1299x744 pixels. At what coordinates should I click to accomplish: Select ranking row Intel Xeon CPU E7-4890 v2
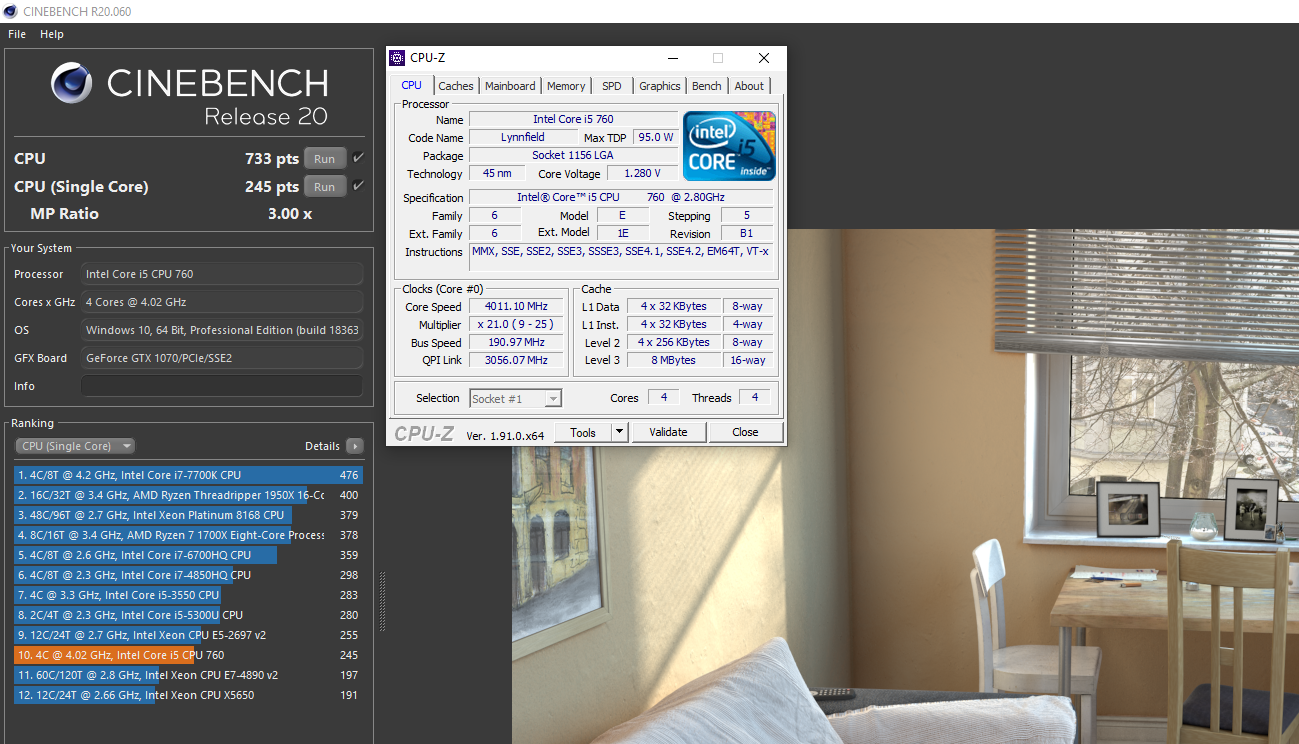[x=188, y=675]
